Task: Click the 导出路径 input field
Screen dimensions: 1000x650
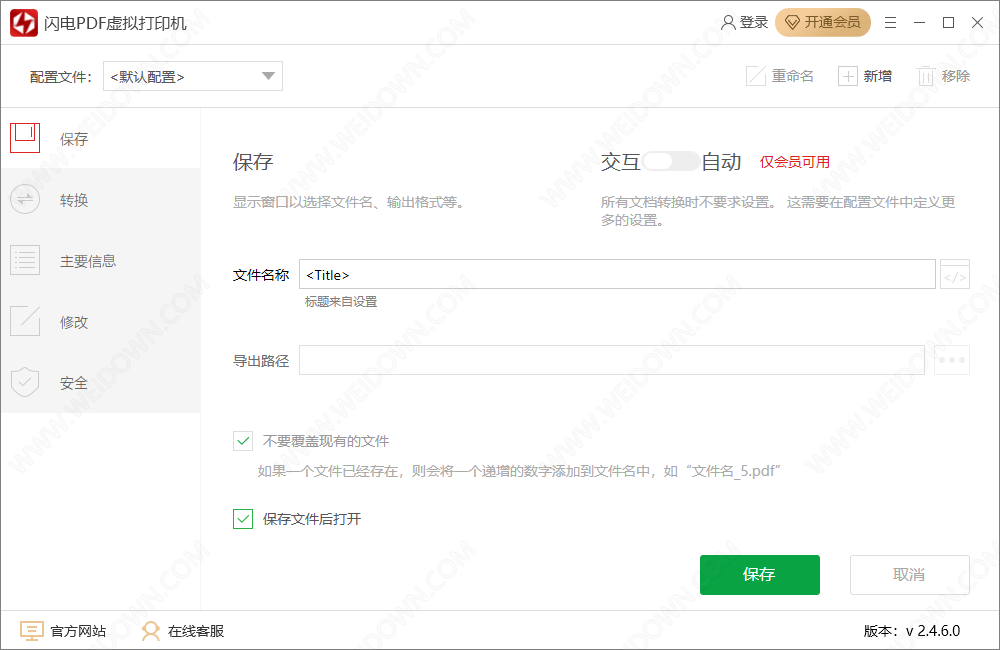Action: click(612, 360)
